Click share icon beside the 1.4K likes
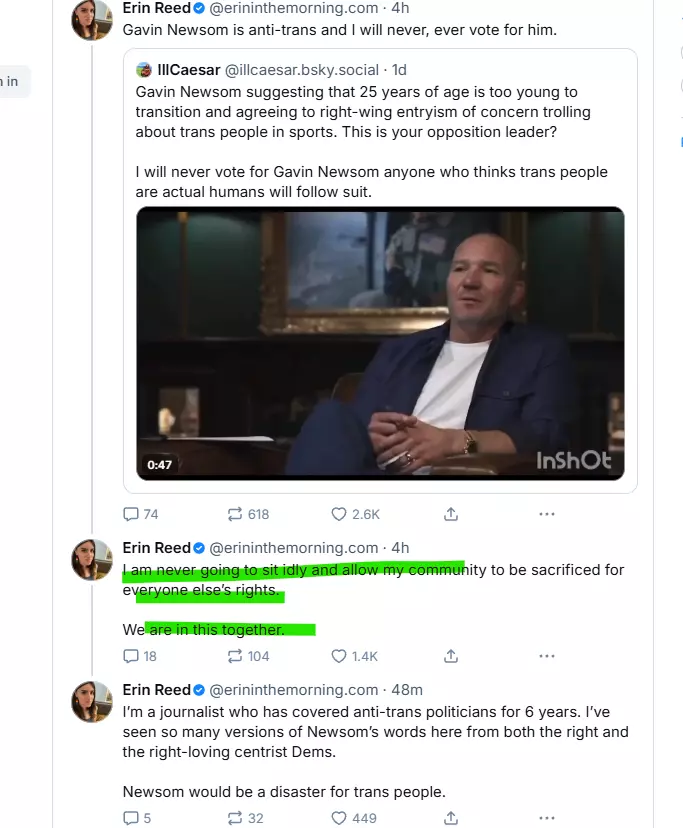 click(451, 656)
